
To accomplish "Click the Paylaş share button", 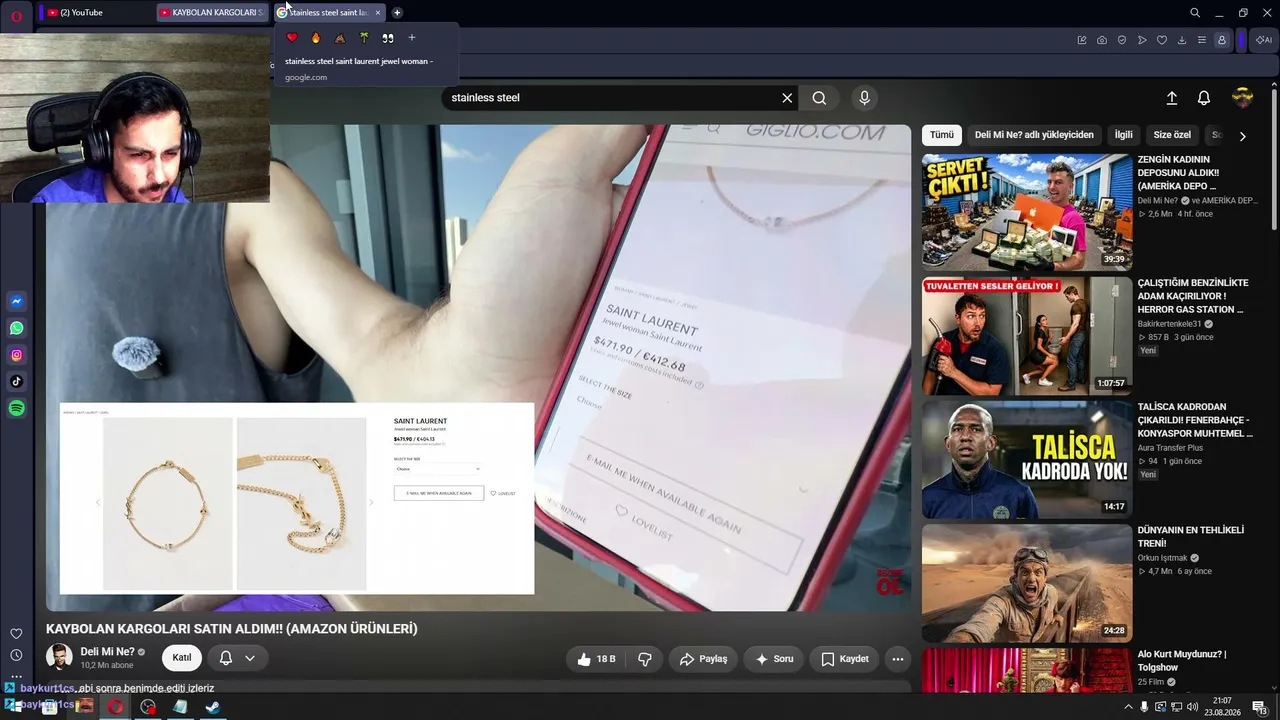I will click(x=703, y=659).
